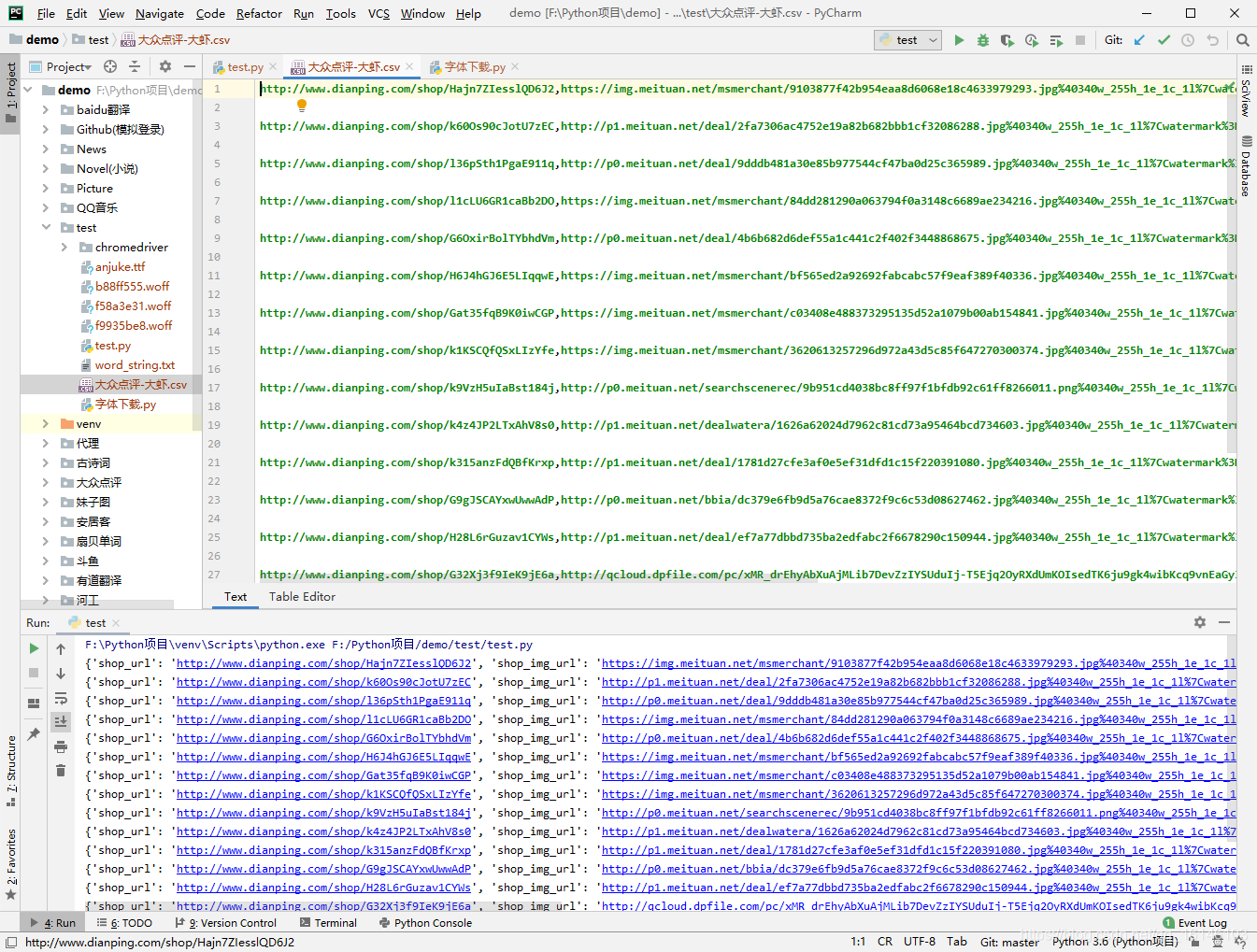Open k60Os90cJotU7zEC shop link in console
Image resolution: width=1257 pixels, height=952 pixels.
(x=323, y=682)
